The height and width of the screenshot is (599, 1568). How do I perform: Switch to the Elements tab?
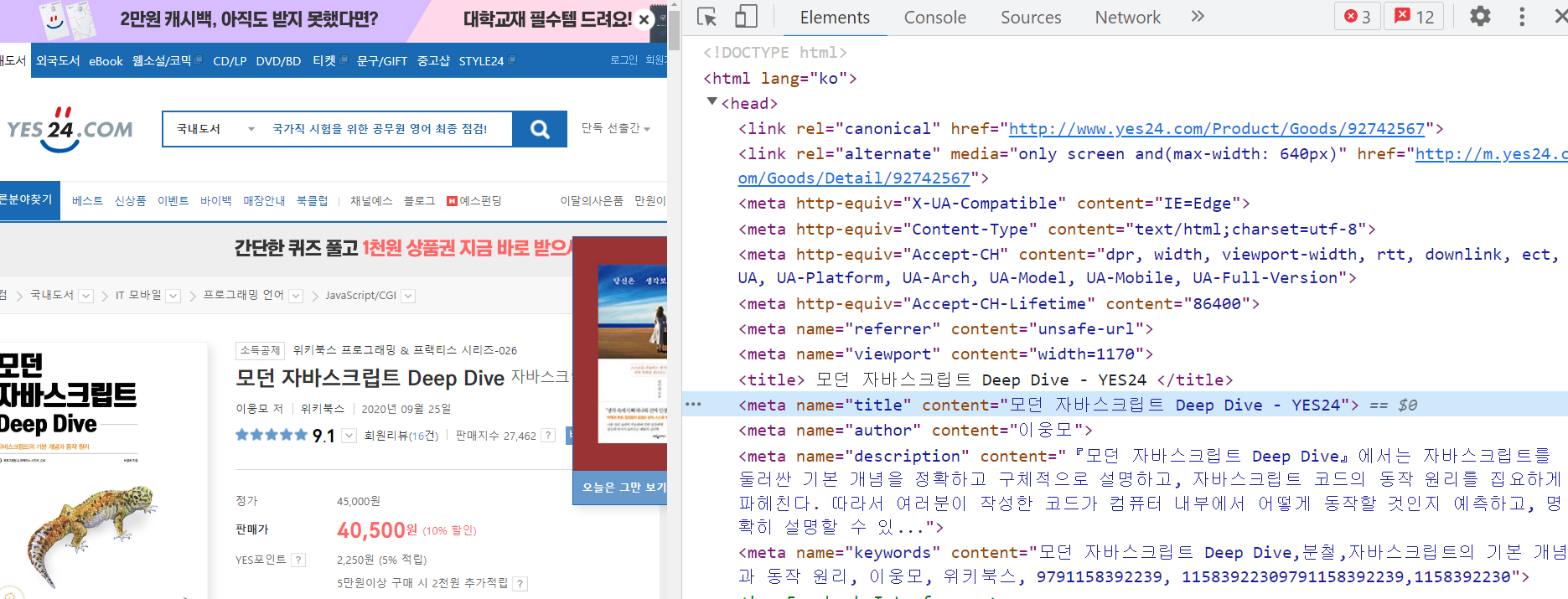tap(835, 18)
